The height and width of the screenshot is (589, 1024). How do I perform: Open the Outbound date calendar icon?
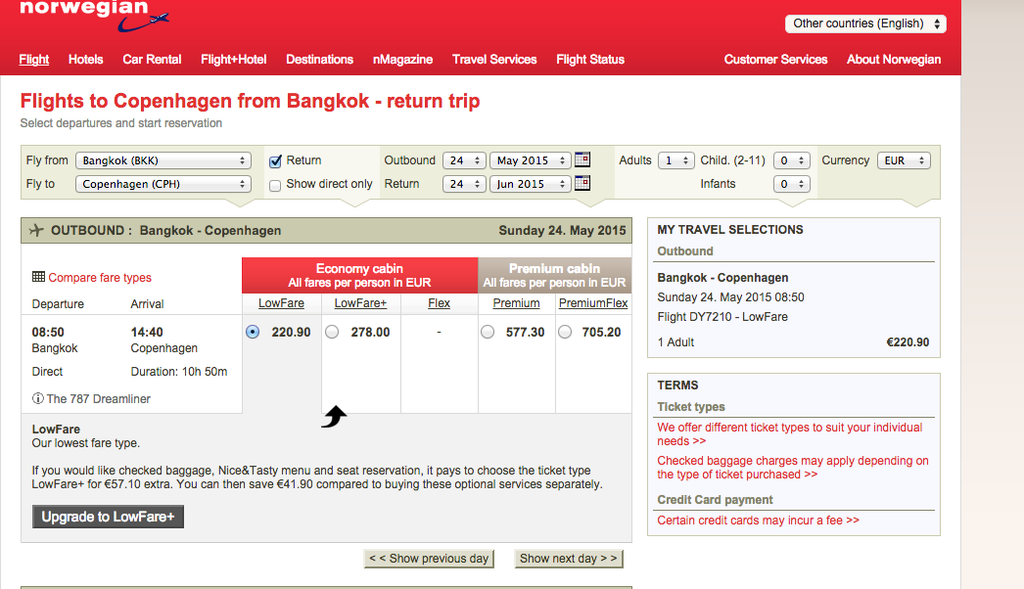click(582, 159)
